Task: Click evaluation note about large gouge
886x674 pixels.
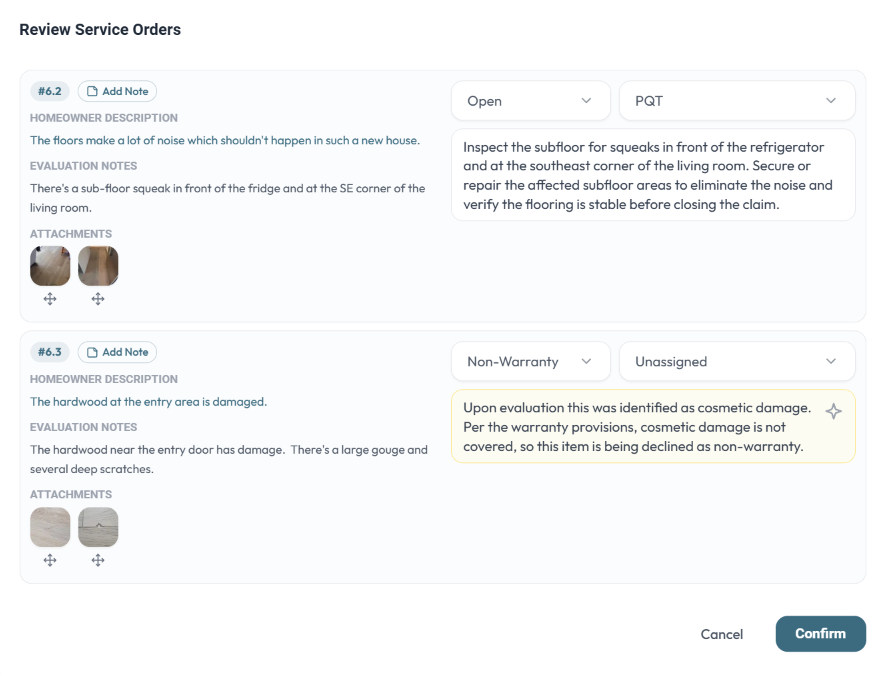Action: 229,459
